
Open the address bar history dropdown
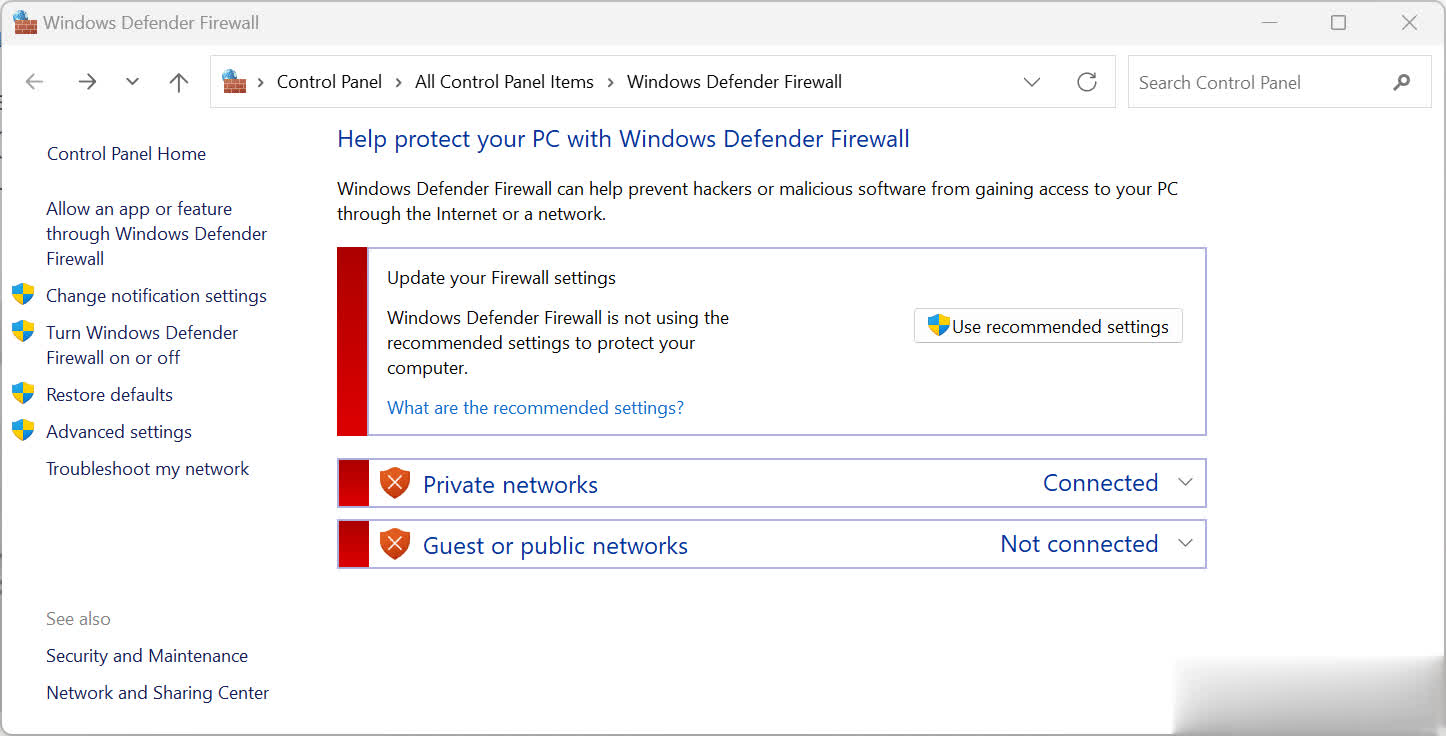point(1032,82)
